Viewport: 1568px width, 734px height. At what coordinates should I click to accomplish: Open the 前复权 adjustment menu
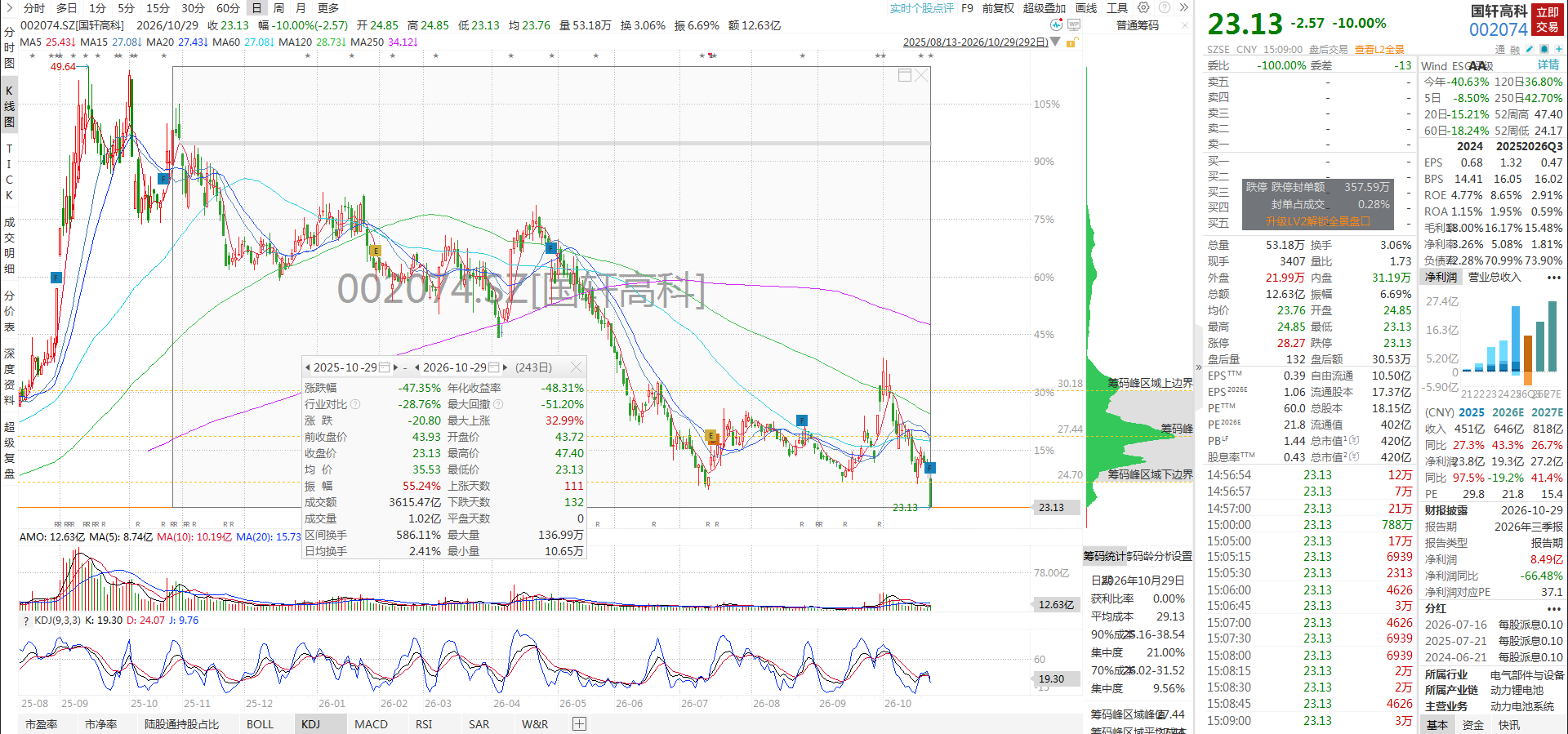click(x=998, y=8)
